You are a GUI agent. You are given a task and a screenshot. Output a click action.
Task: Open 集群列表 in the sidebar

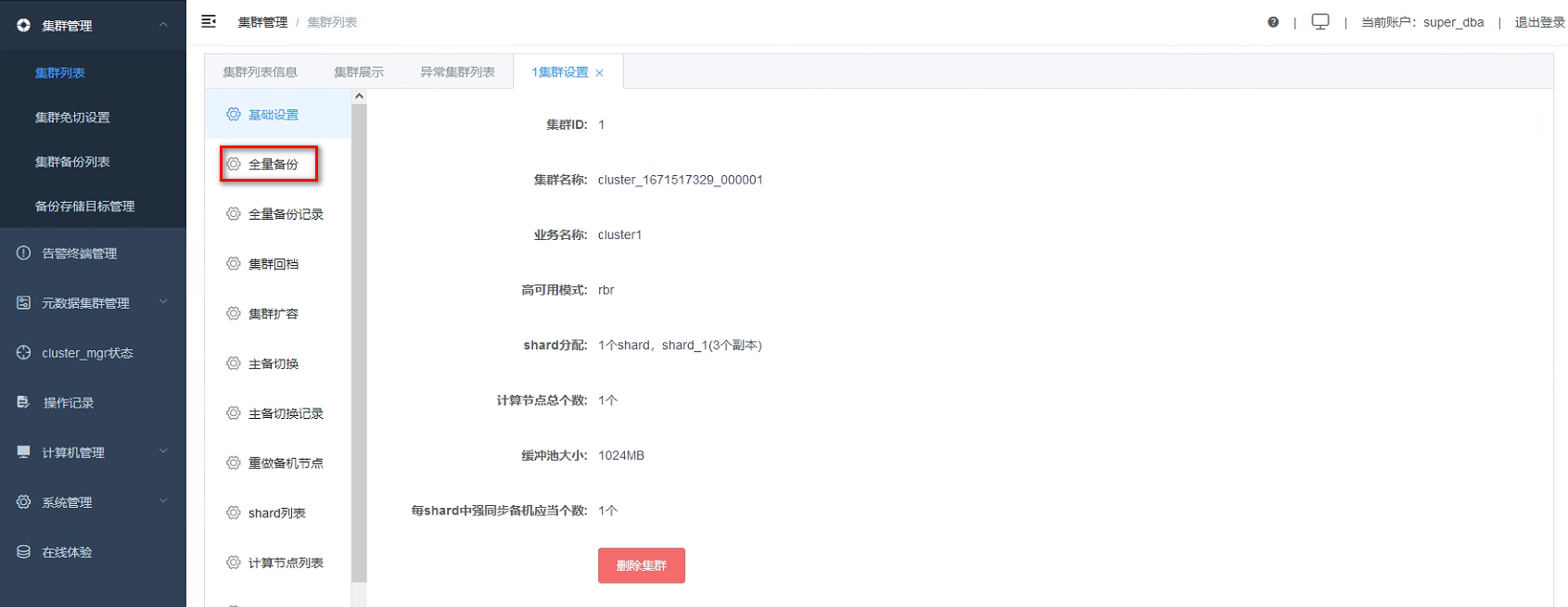coord(60,73)
